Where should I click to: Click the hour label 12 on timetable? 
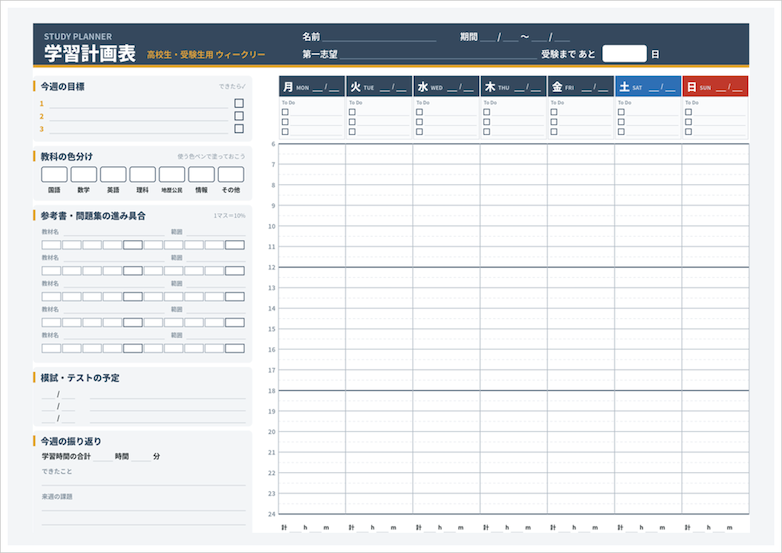(272, 267)
